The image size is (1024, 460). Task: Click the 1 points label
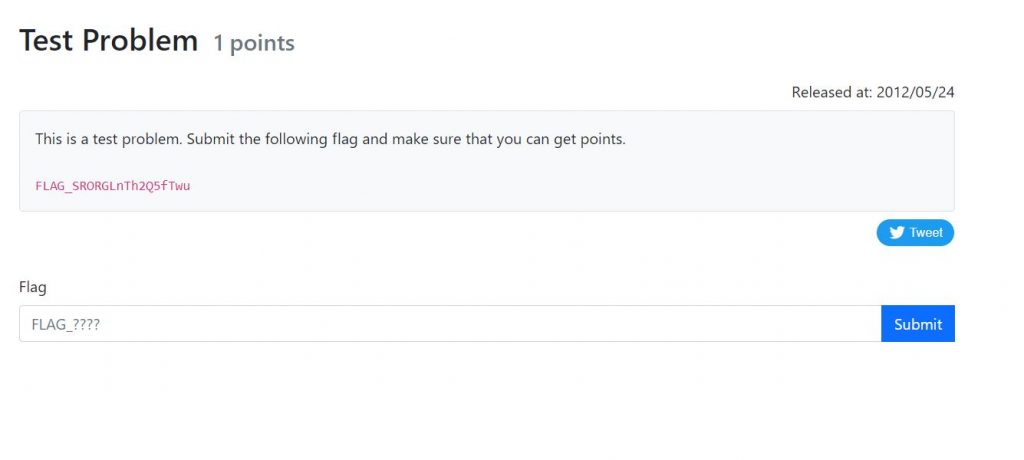pyautogui.click(x=254, y=43)
